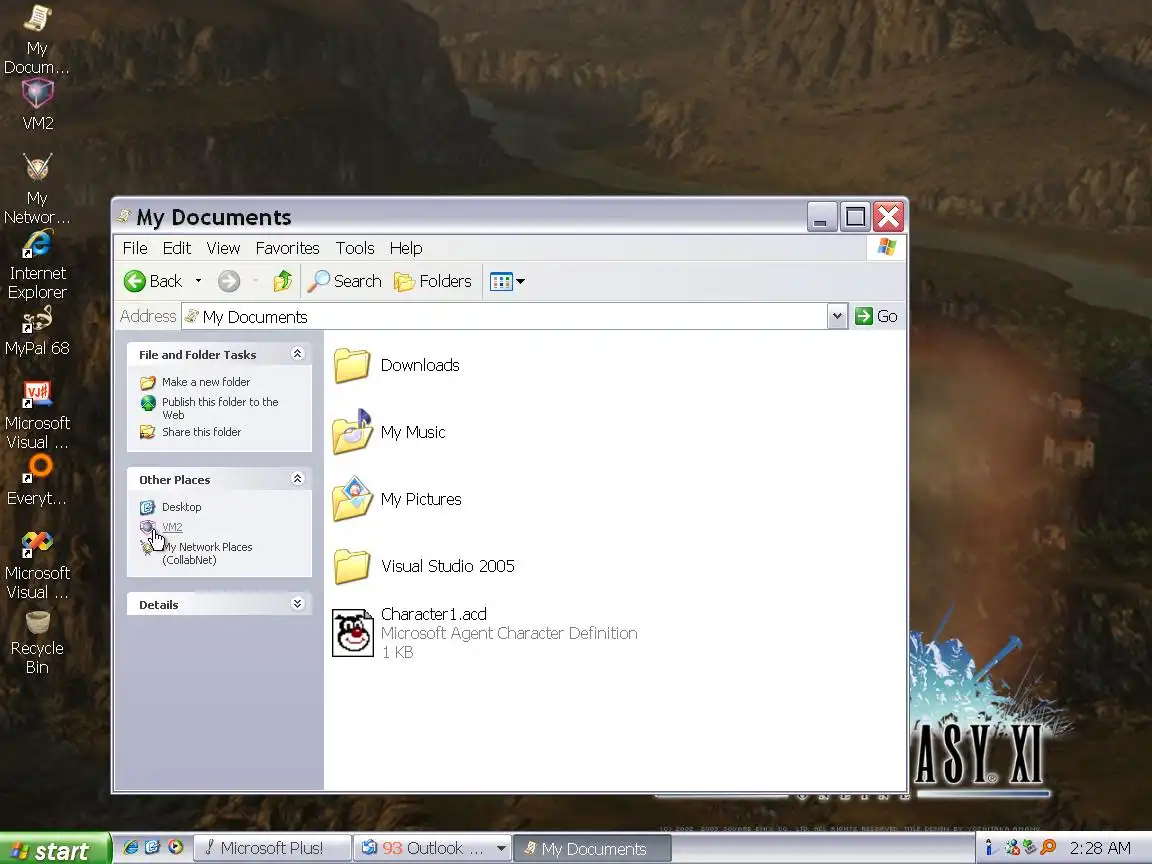Click the Go button
The width and height of the screenshot is (1152, 864).
click(876, 317)
